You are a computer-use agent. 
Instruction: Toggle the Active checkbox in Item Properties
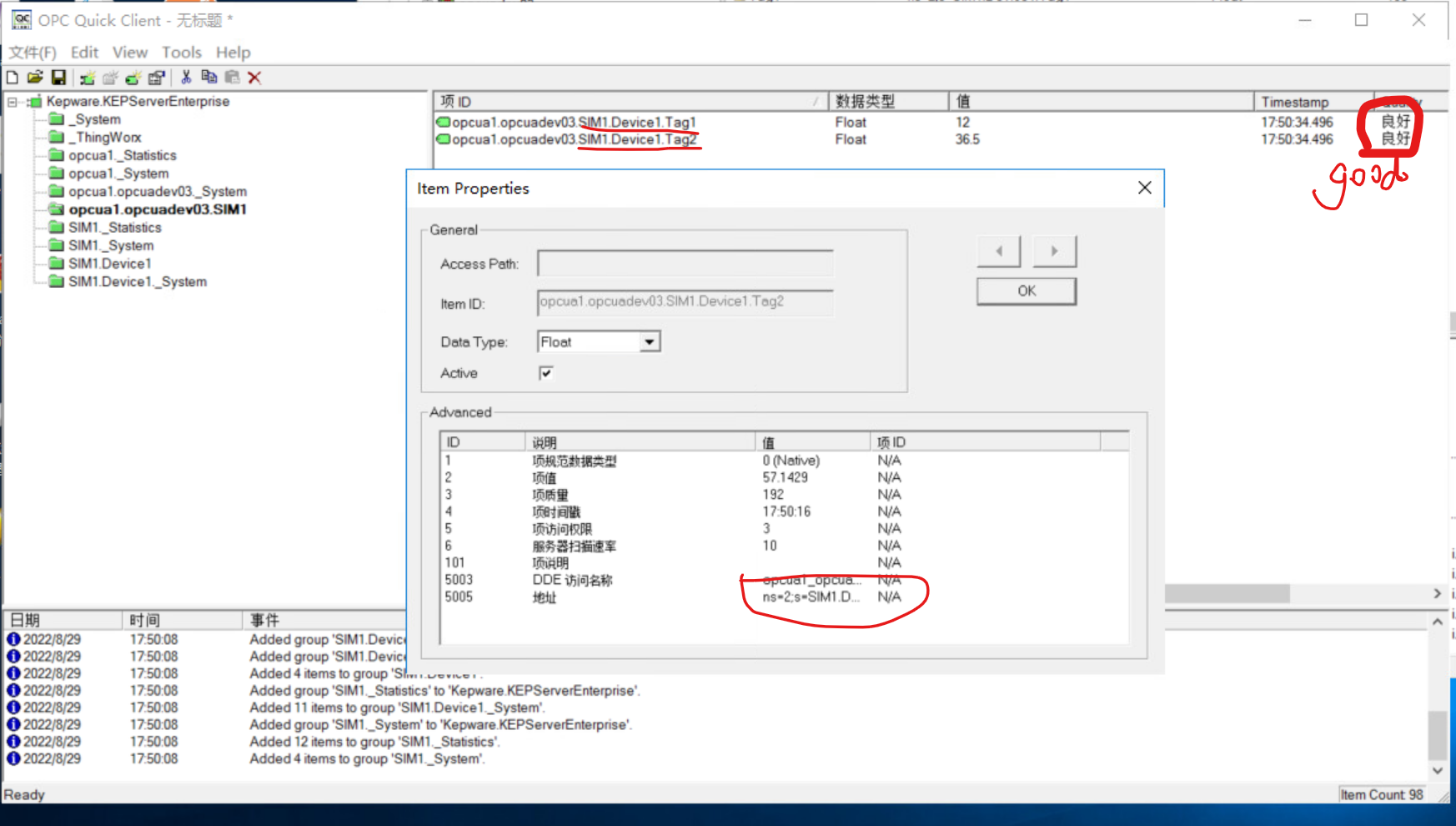(546, 373)
